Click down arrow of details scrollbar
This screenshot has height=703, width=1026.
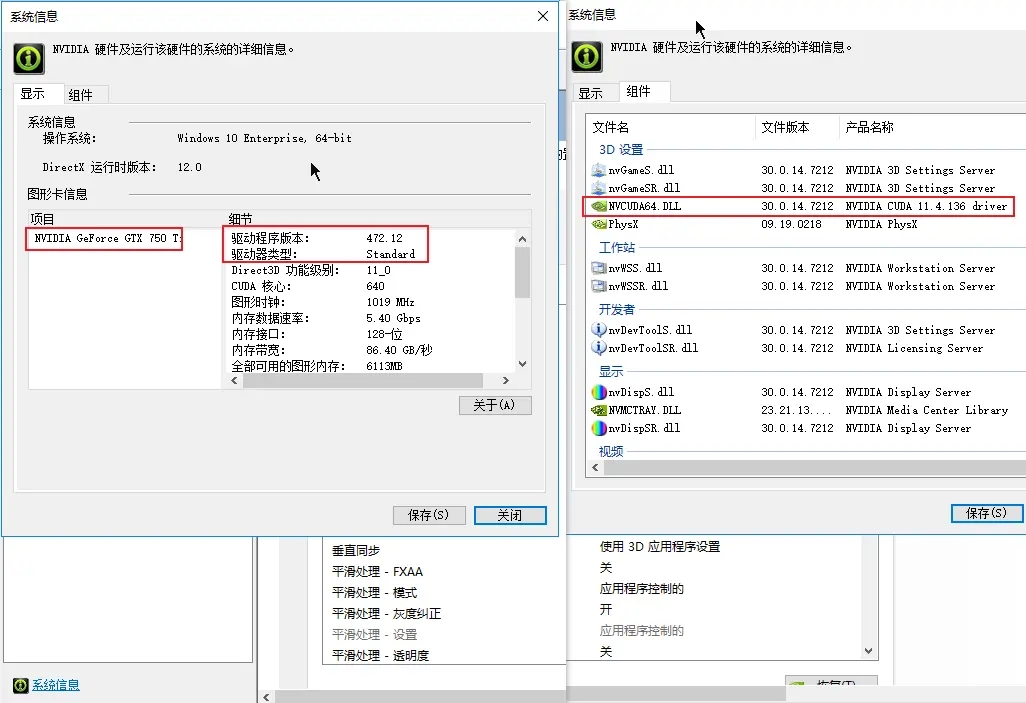tap(522, 364)
